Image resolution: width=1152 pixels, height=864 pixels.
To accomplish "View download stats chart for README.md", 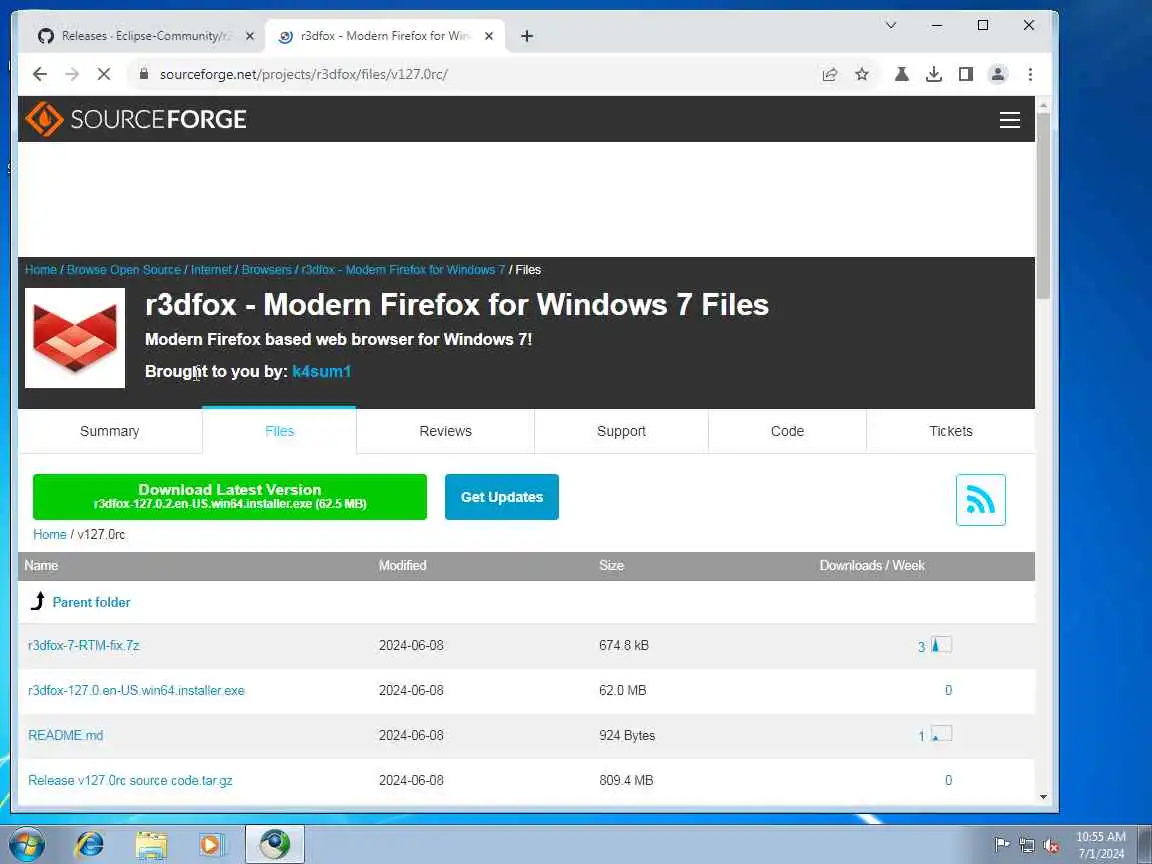I will (941, 734).
